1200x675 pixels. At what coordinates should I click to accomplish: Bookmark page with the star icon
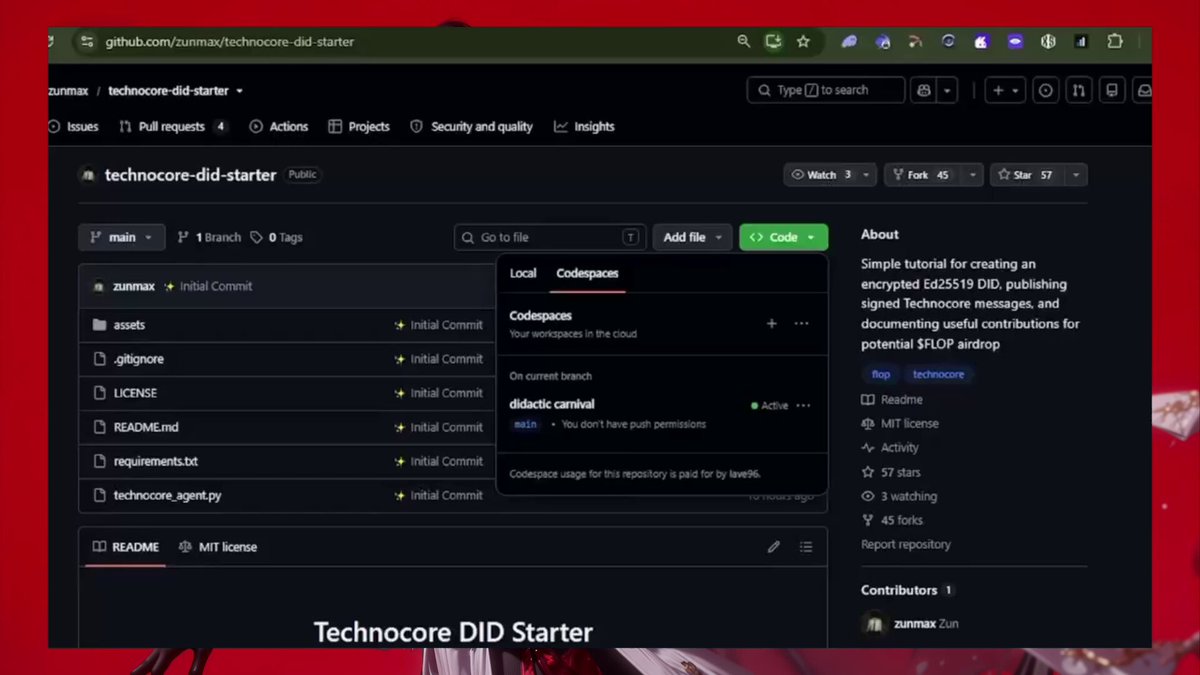[x=803, y=42]
